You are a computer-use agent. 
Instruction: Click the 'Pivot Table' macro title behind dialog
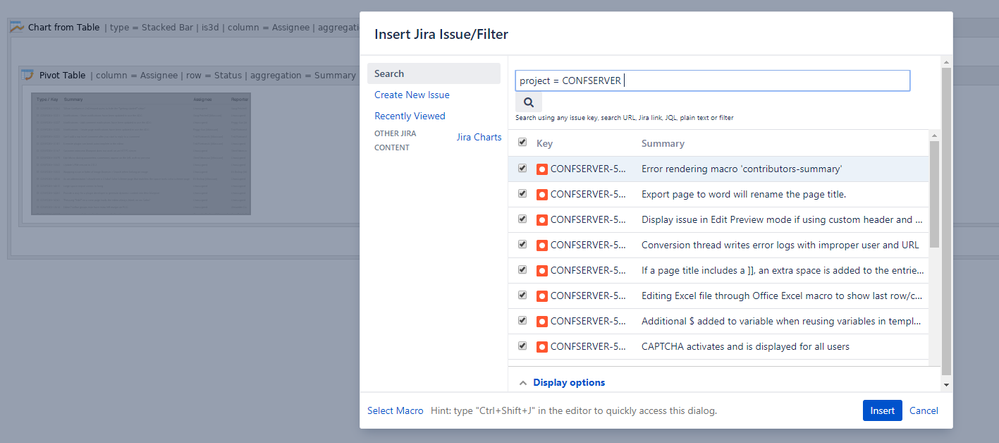[x=62, y=75]
